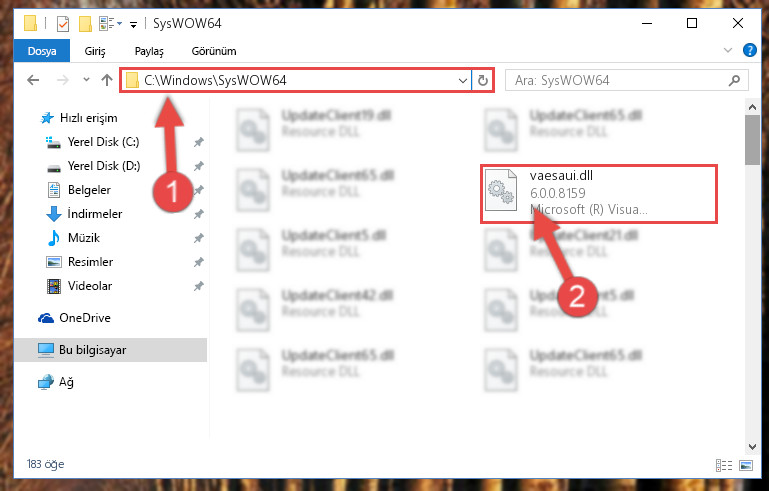Open the Görünüm ribbon tab
The image size is (769, 491).
point(214,51)
